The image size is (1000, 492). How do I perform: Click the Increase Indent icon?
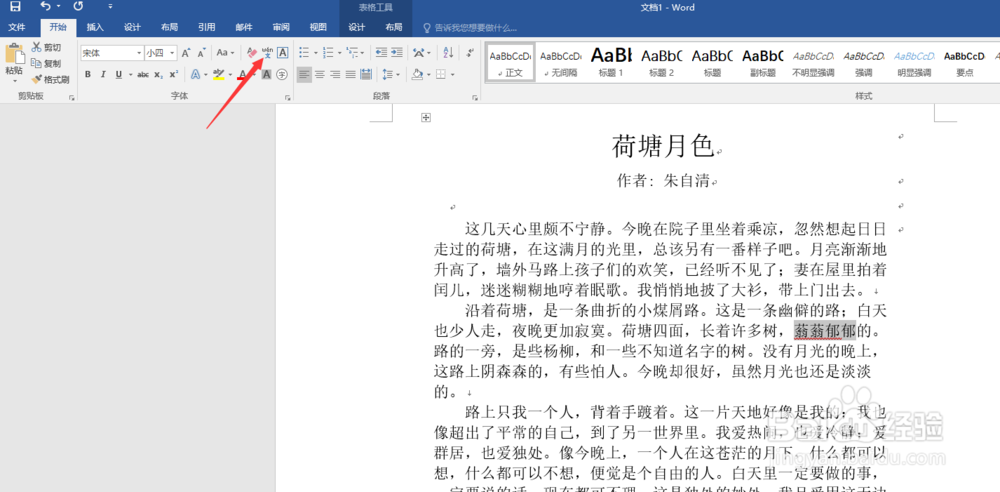click(397, 52)
